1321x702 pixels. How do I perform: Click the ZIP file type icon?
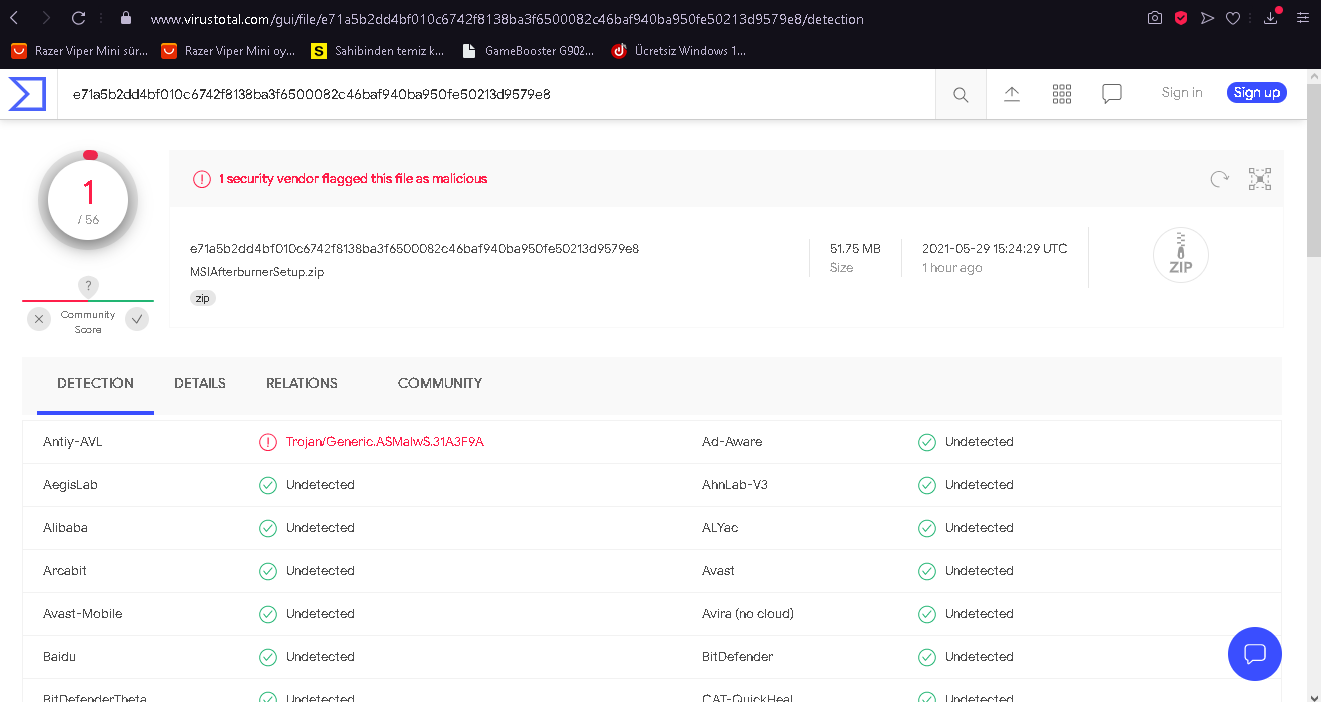tap(1181, 255)
